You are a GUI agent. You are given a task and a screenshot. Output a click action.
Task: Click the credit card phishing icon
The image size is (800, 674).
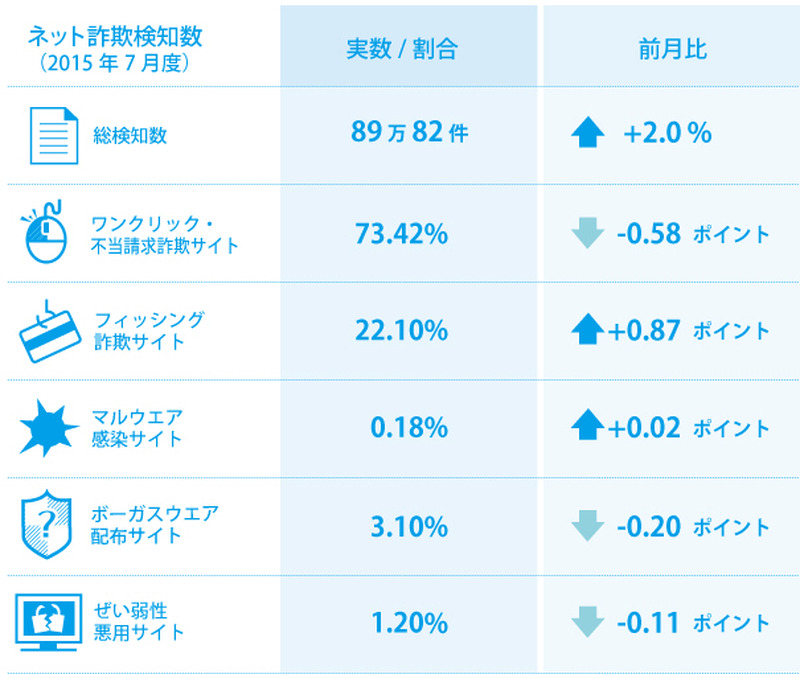[49, 331]
